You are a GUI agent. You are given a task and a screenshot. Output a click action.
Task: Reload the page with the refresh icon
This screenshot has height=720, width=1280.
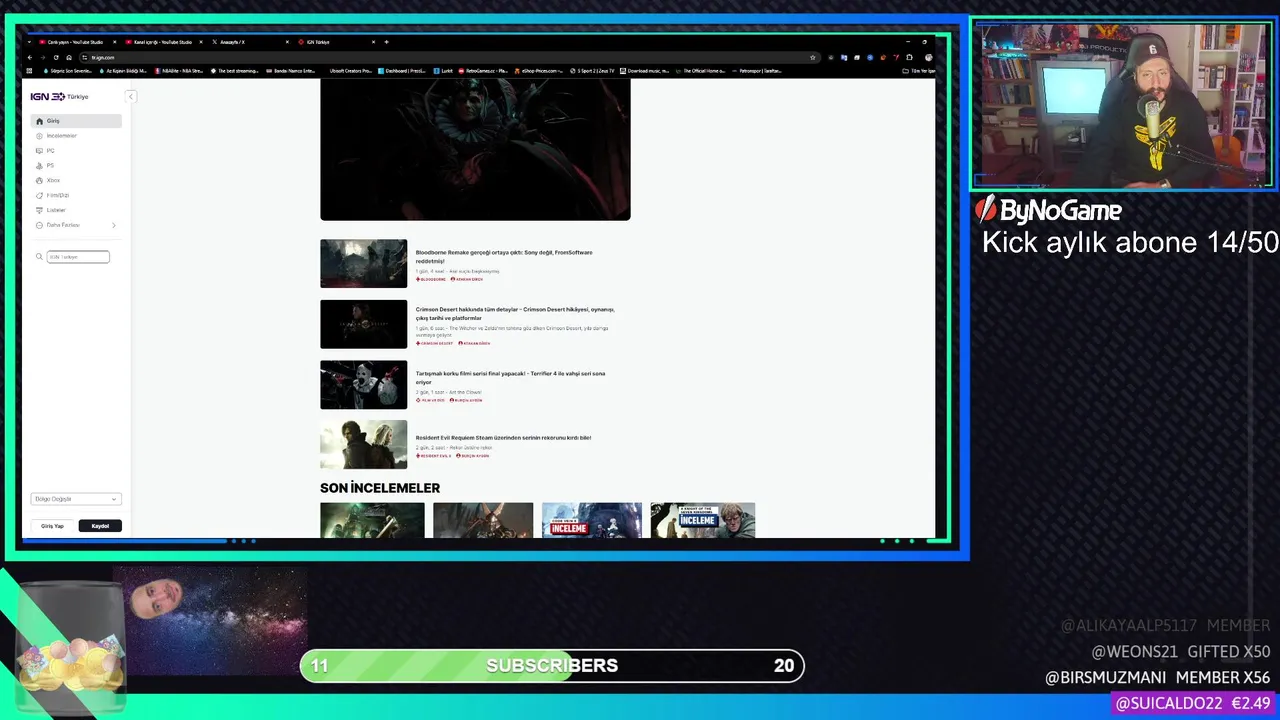click(x=56, y=57)
